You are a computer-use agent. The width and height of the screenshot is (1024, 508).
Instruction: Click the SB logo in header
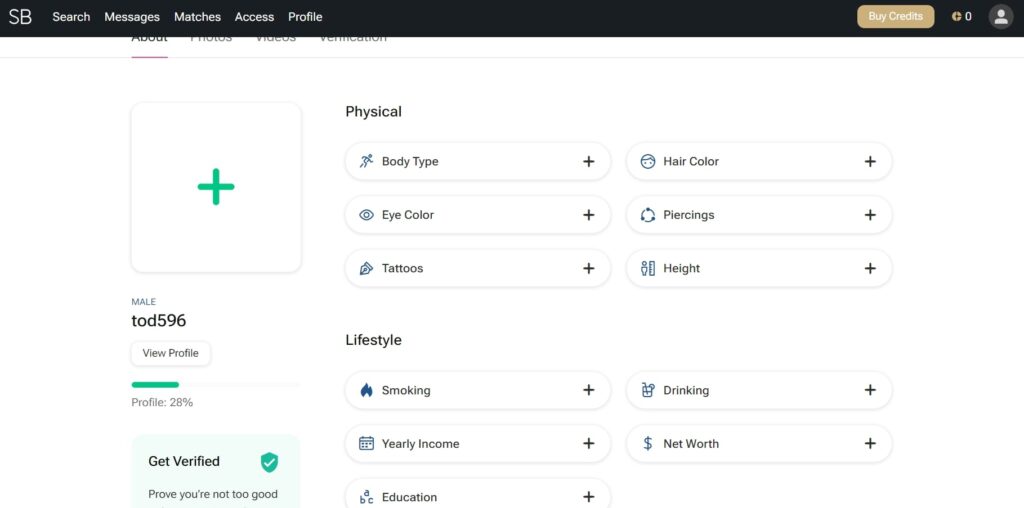click(20, 17)
